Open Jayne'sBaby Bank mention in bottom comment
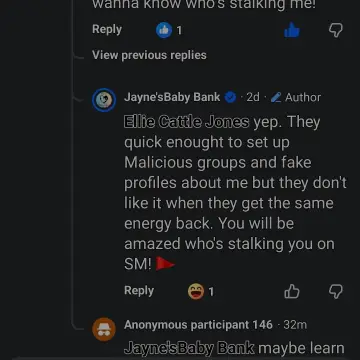This screenshot has height=360, width=360. tap(189, 348)
